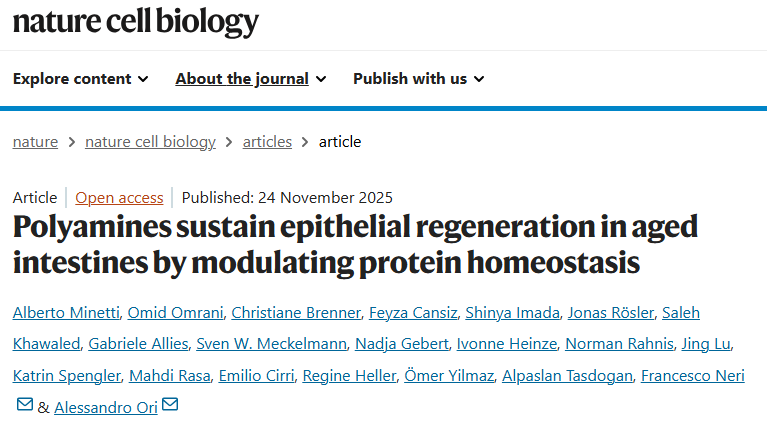This screenshot has width=767, height=426.
Task: Click the envelope icon after Francesco Neri
Action: click(x=24, y=405)
